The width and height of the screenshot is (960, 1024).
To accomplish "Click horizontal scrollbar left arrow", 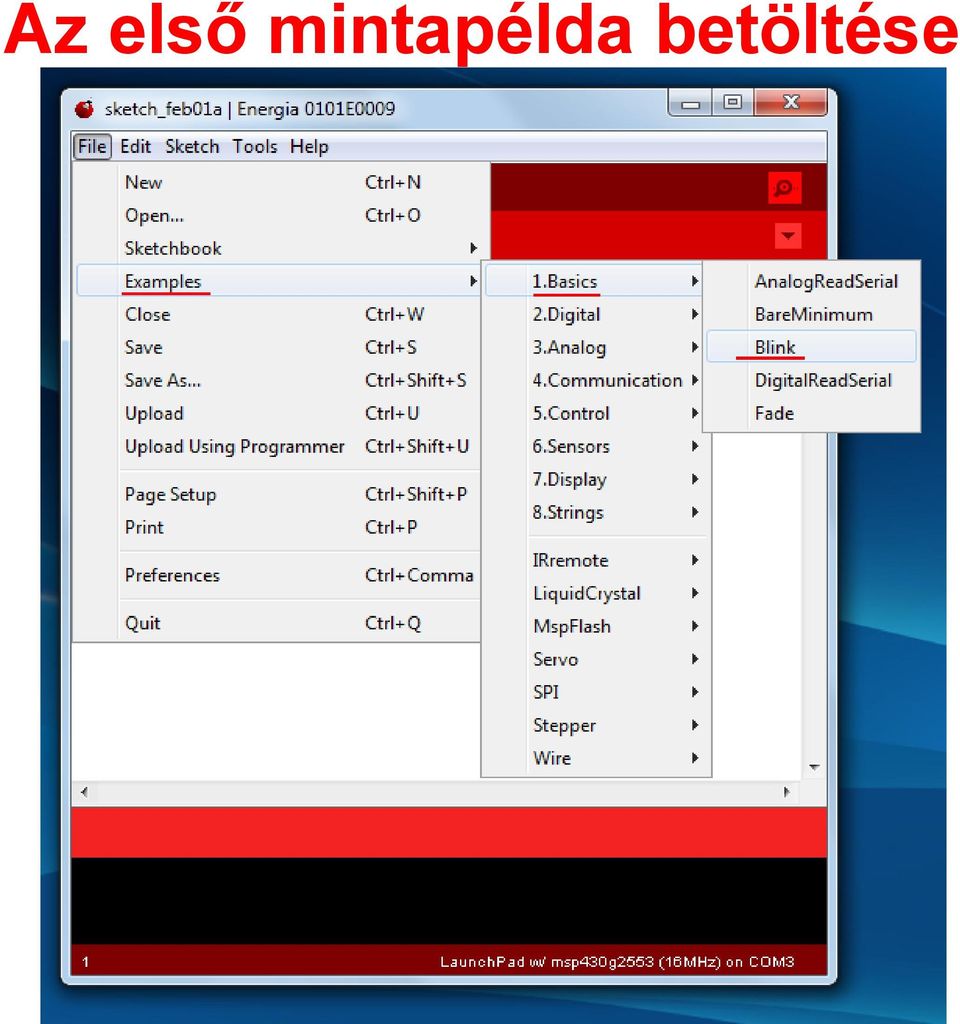I will [84, 792].
